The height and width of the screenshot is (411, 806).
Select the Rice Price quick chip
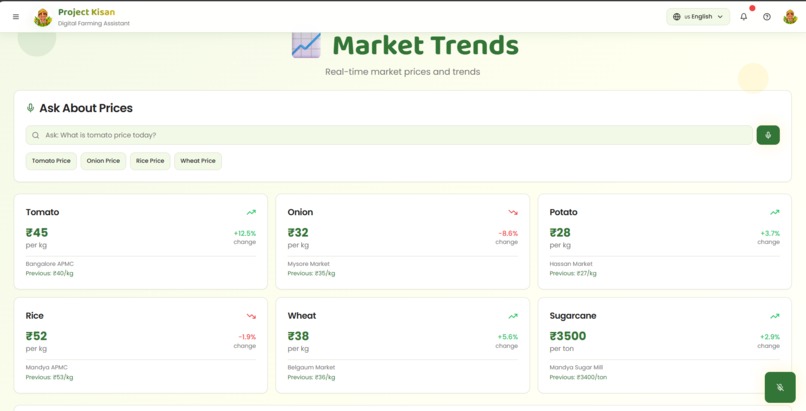pyautogui.click(x=150, y=161)
